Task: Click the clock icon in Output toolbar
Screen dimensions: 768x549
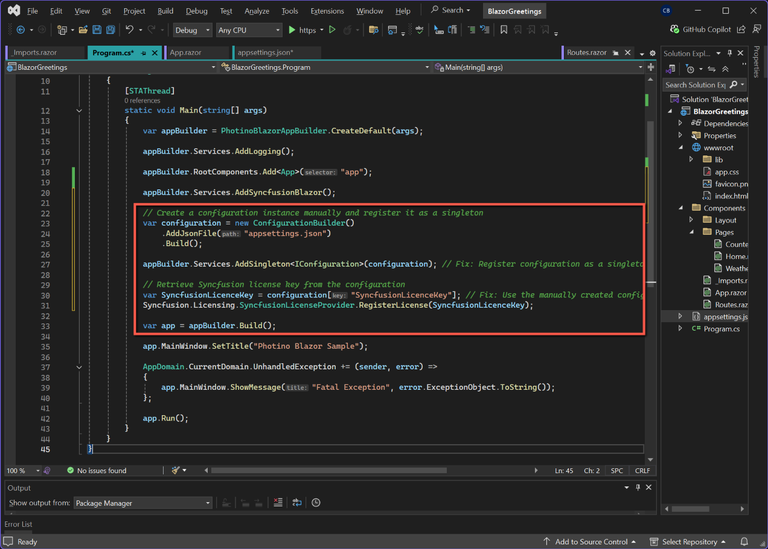Action: [316, 503]
